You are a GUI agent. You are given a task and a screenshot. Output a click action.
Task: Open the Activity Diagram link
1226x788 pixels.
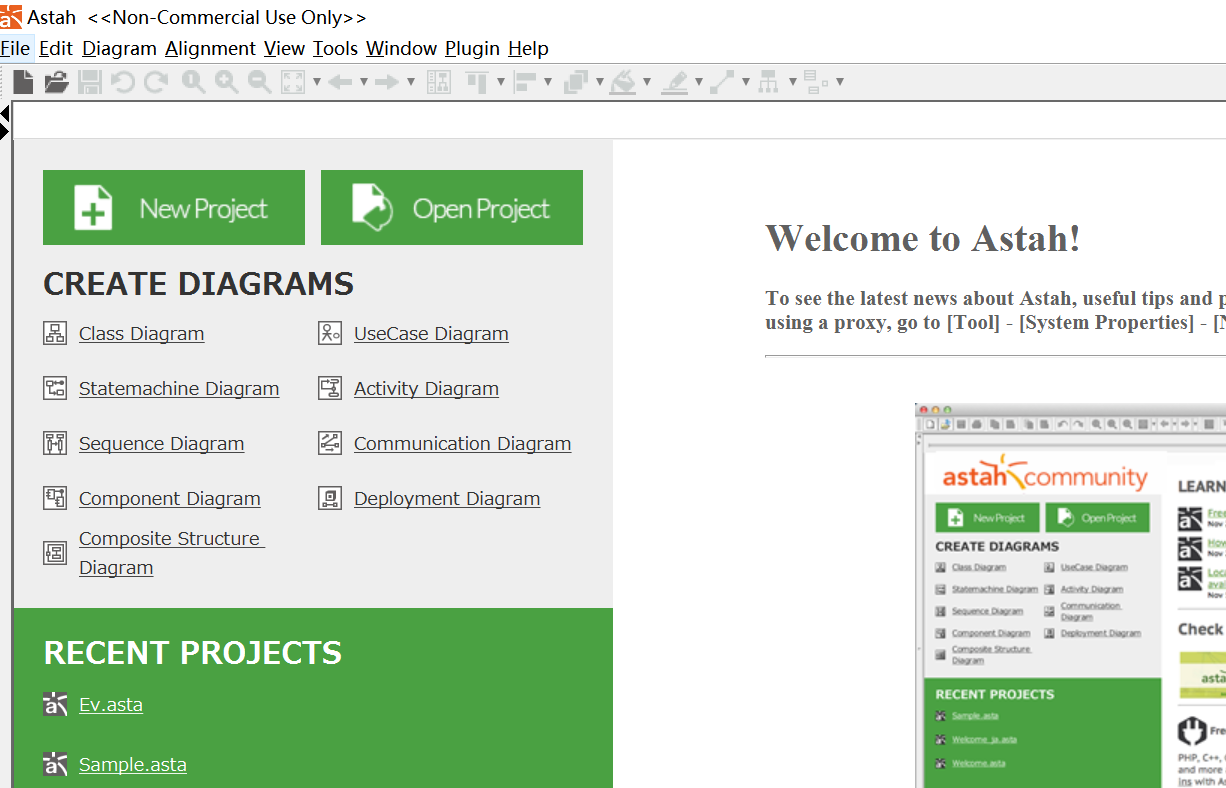pos(426,389)
